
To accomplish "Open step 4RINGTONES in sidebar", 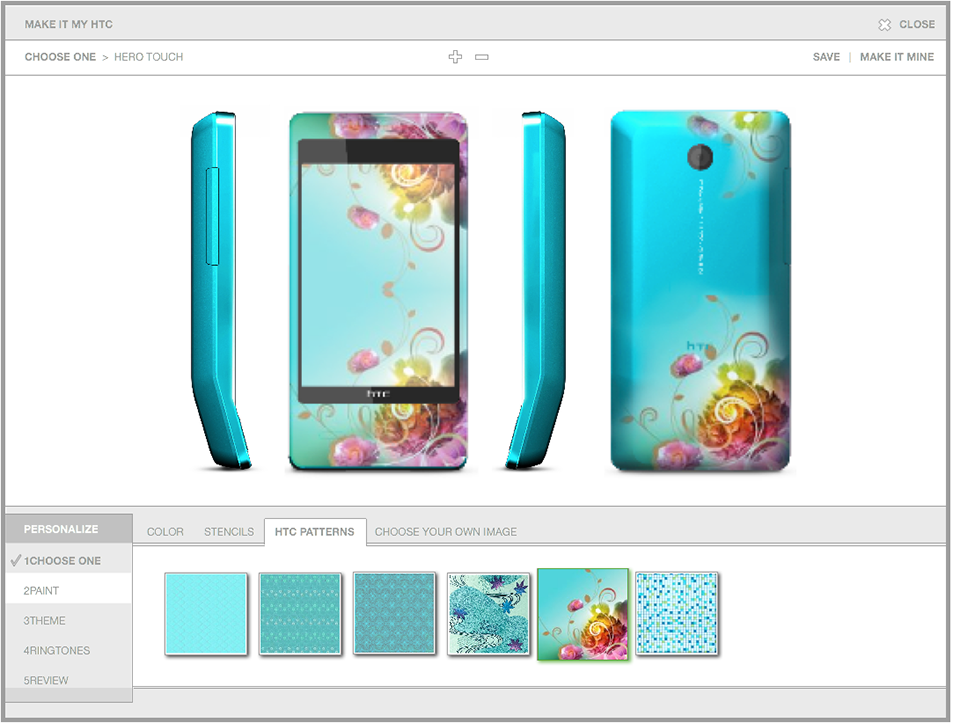I will coord(69,650).
